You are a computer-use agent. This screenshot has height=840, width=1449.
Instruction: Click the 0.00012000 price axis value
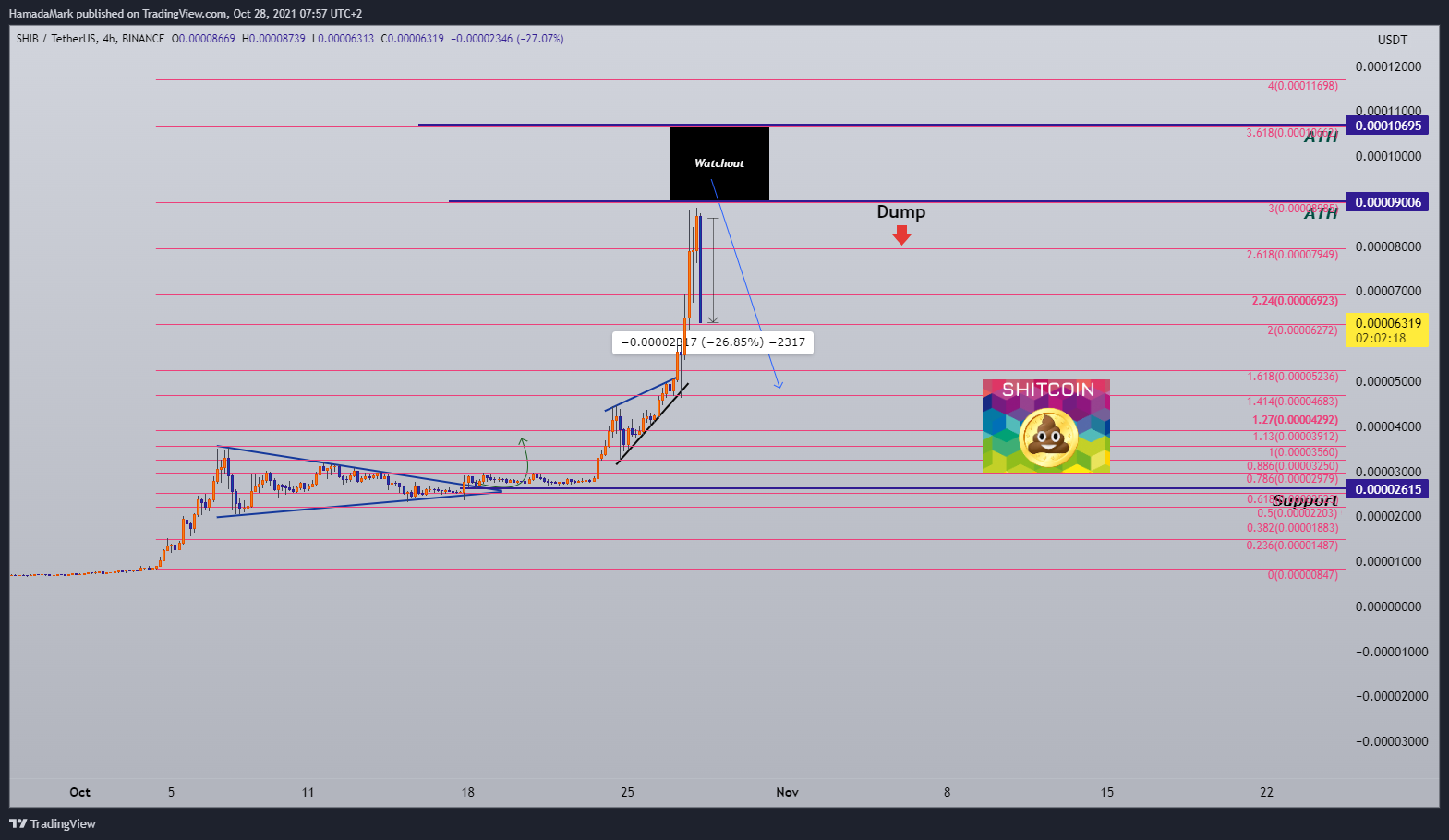[1388, 66]
